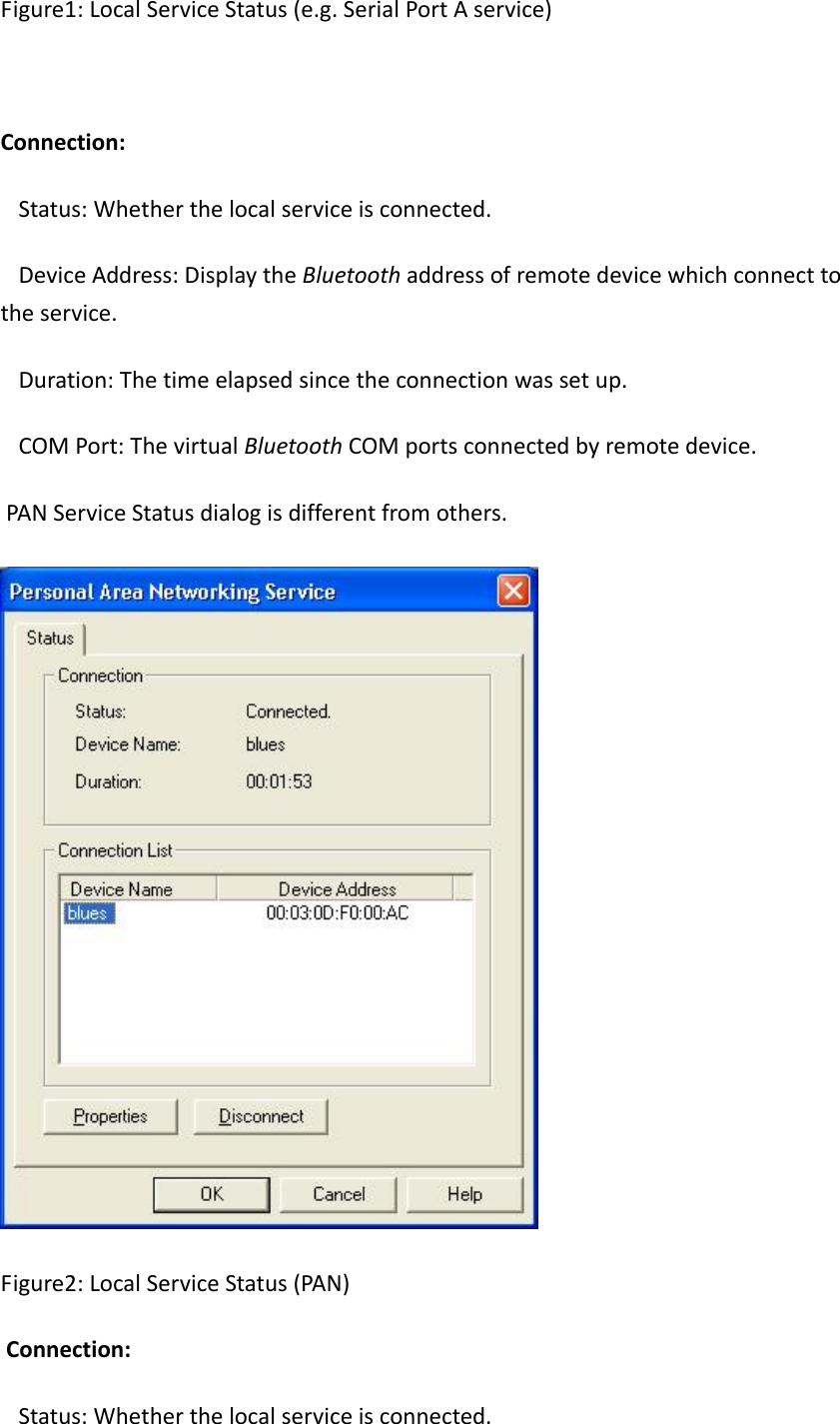Select the 'blues' row in Connection List

[x=266, y=913]
